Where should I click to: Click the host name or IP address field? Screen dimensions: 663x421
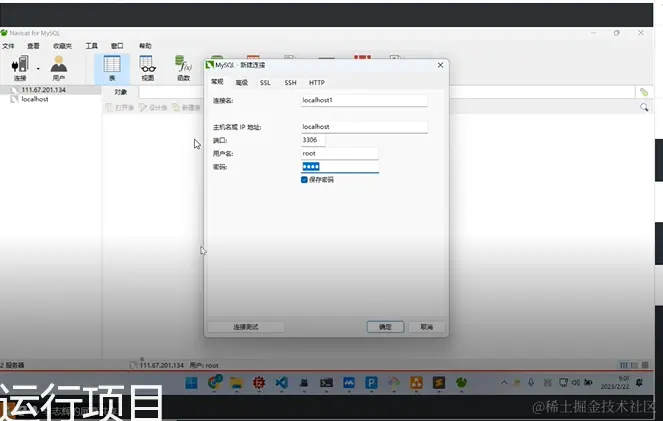coord(364,127)
